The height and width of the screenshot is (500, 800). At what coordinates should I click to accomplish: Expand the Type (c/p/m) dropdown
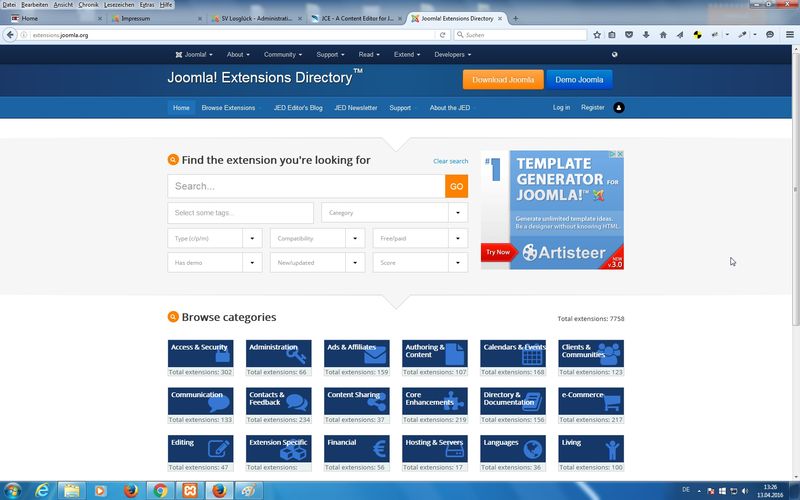215,238
